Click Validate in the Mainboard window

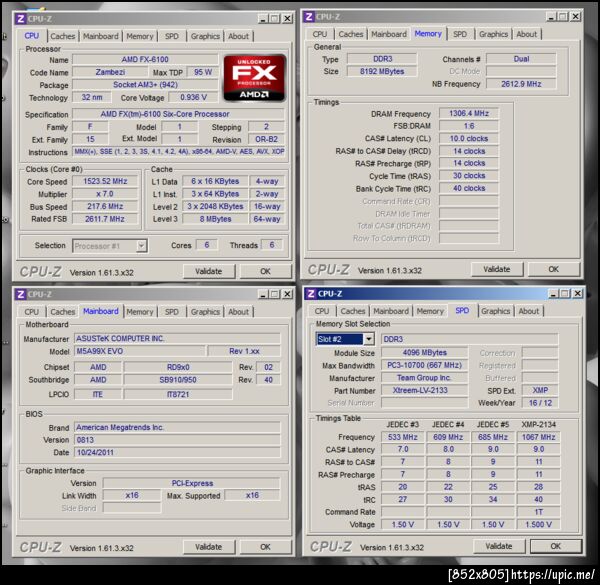pyautogui.click(x=209, y=547)
